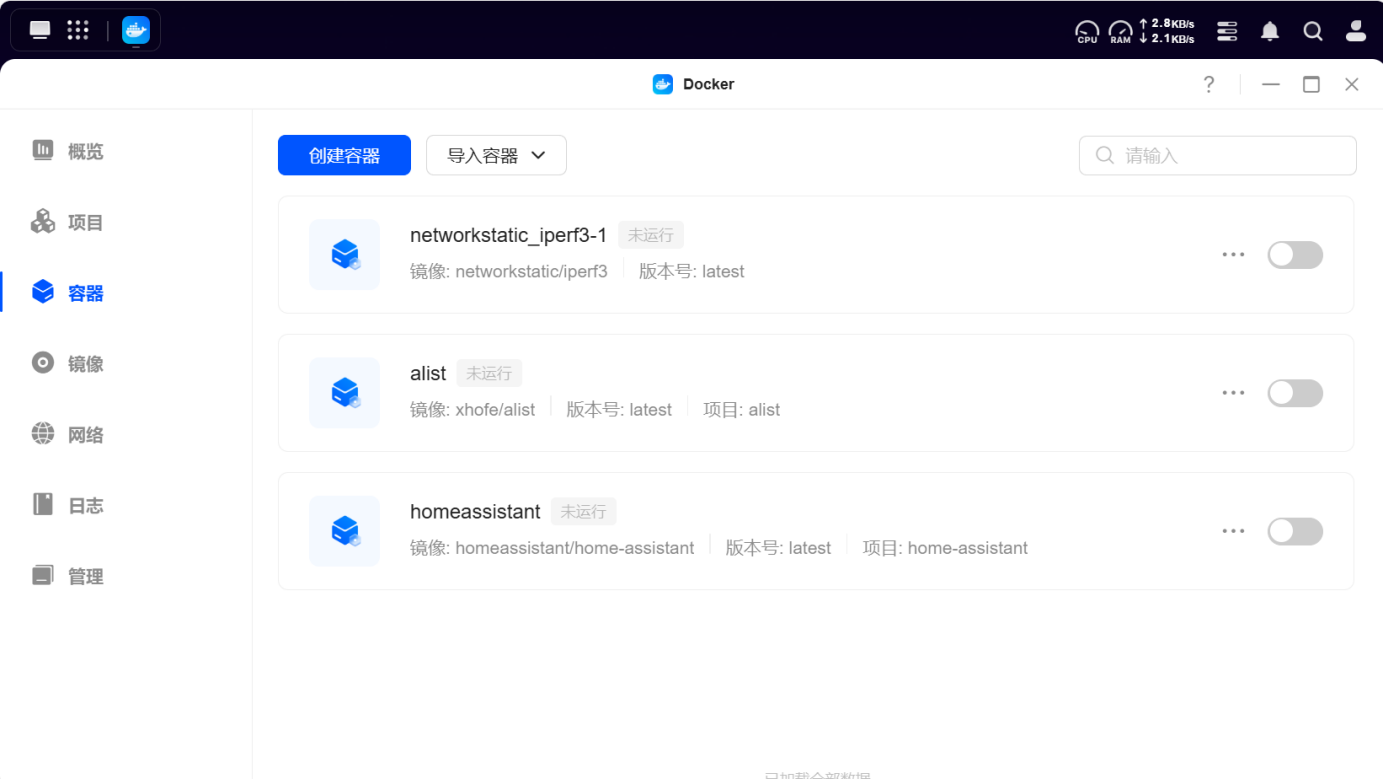The height and width of the screenshot is (779, 1383).
Task: Click the 未运行 status of alist
Action: click(x=489, y=373)
